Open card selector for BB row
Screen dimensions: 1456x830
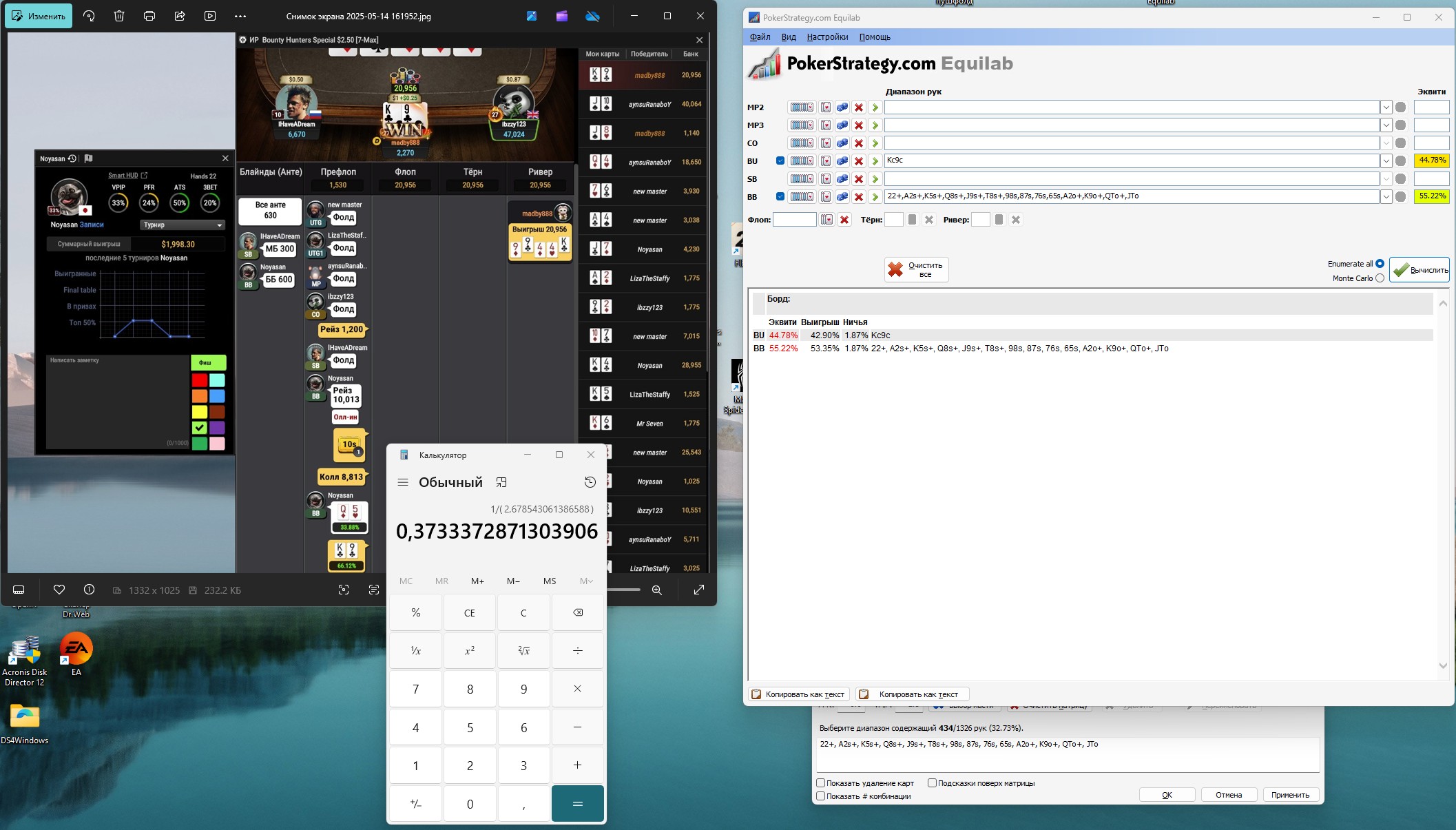tap(826, 196)
